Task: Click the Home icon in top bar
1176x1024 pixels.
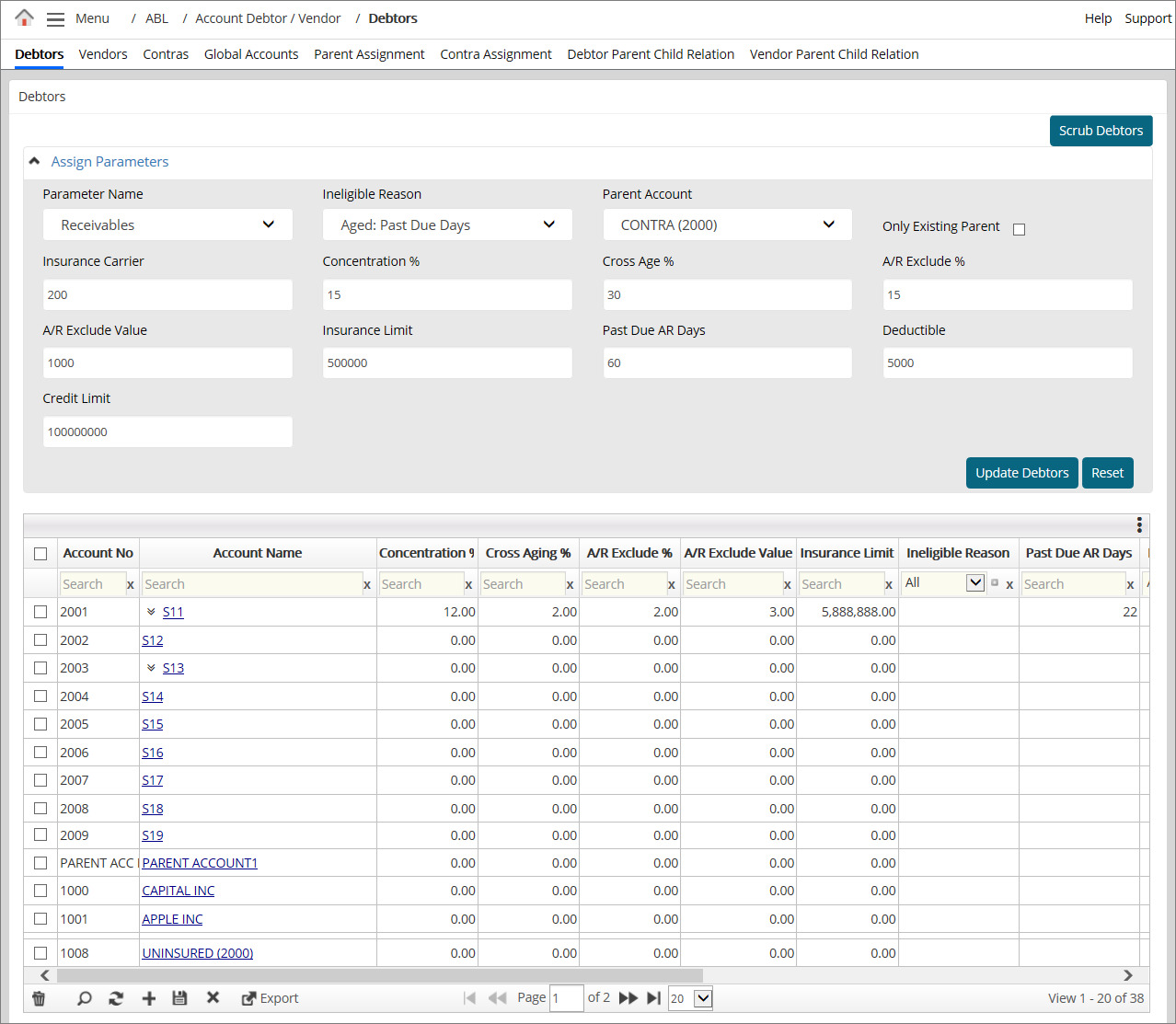Action: (25, 17)
